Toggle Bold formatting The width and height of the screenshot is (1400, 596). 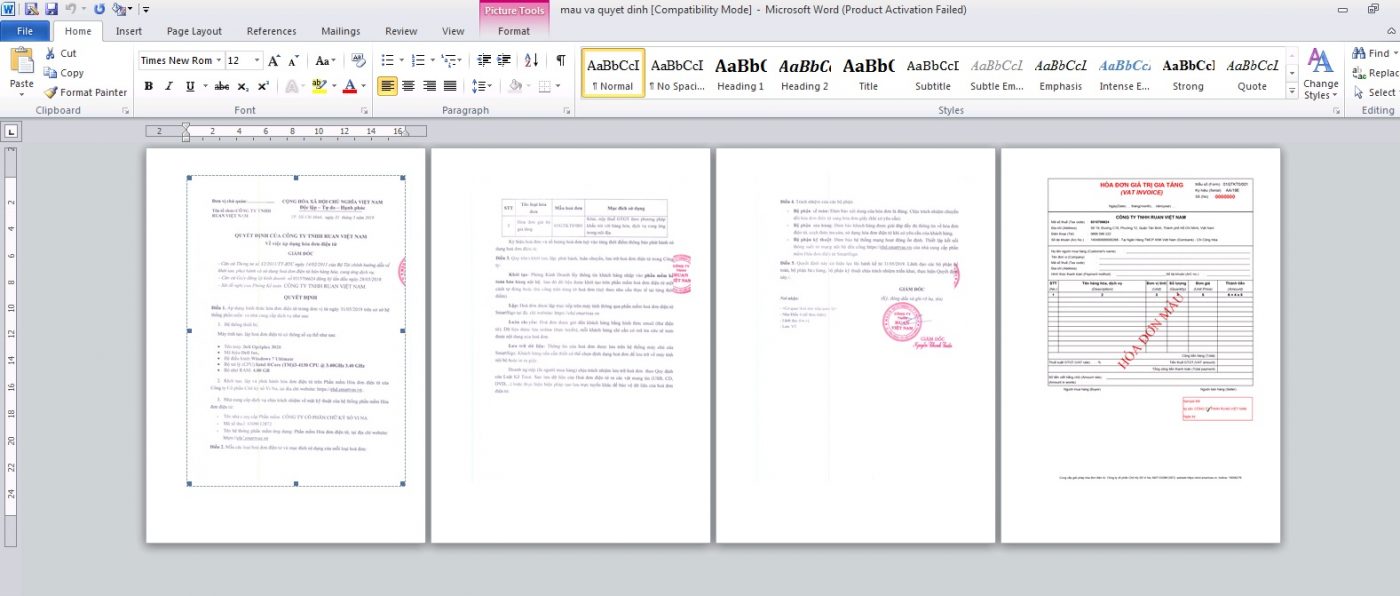tap(148, 86)
